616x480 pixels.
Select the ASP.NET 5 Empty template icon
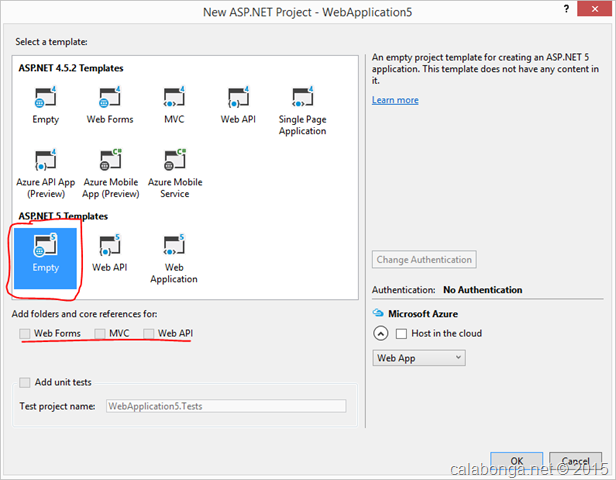click(45, 245)
